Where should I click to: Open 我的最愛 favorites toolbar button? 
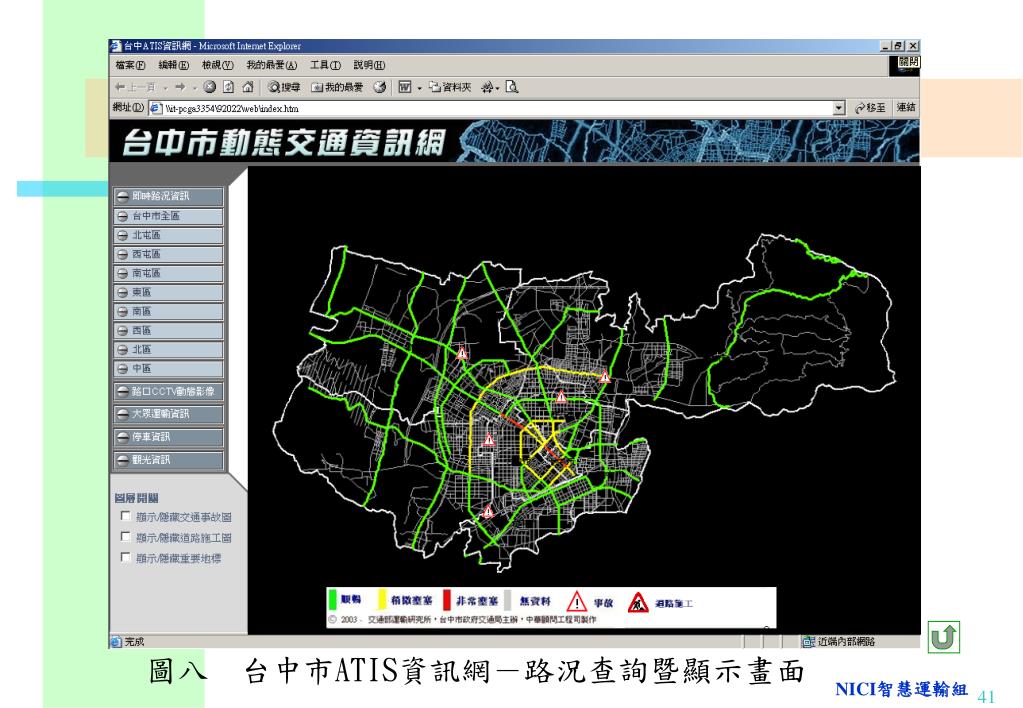[x=337, y=87]
